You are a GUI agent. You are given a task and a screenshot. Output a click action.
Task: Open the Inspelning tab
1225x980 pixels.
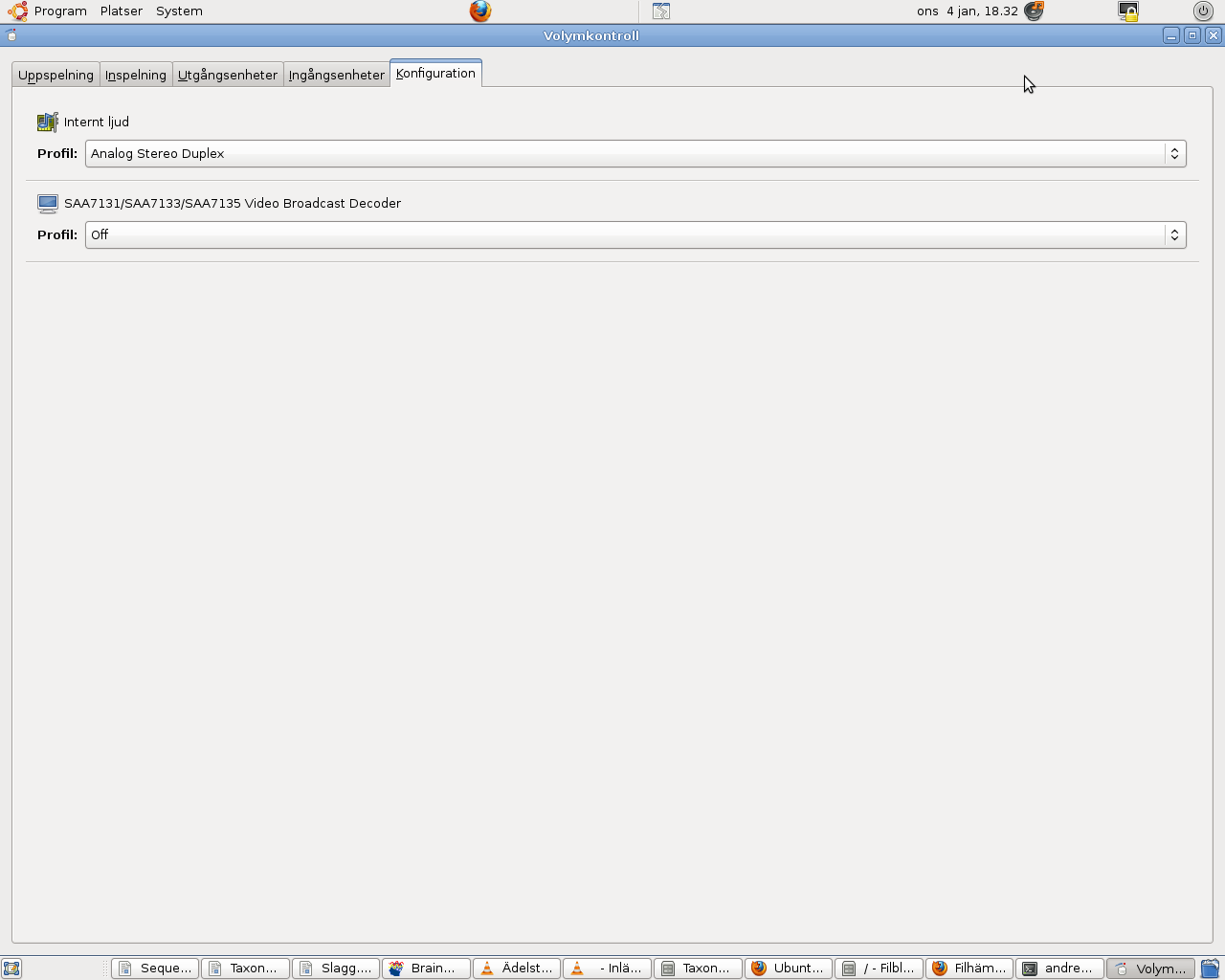(x=136, y=75)
